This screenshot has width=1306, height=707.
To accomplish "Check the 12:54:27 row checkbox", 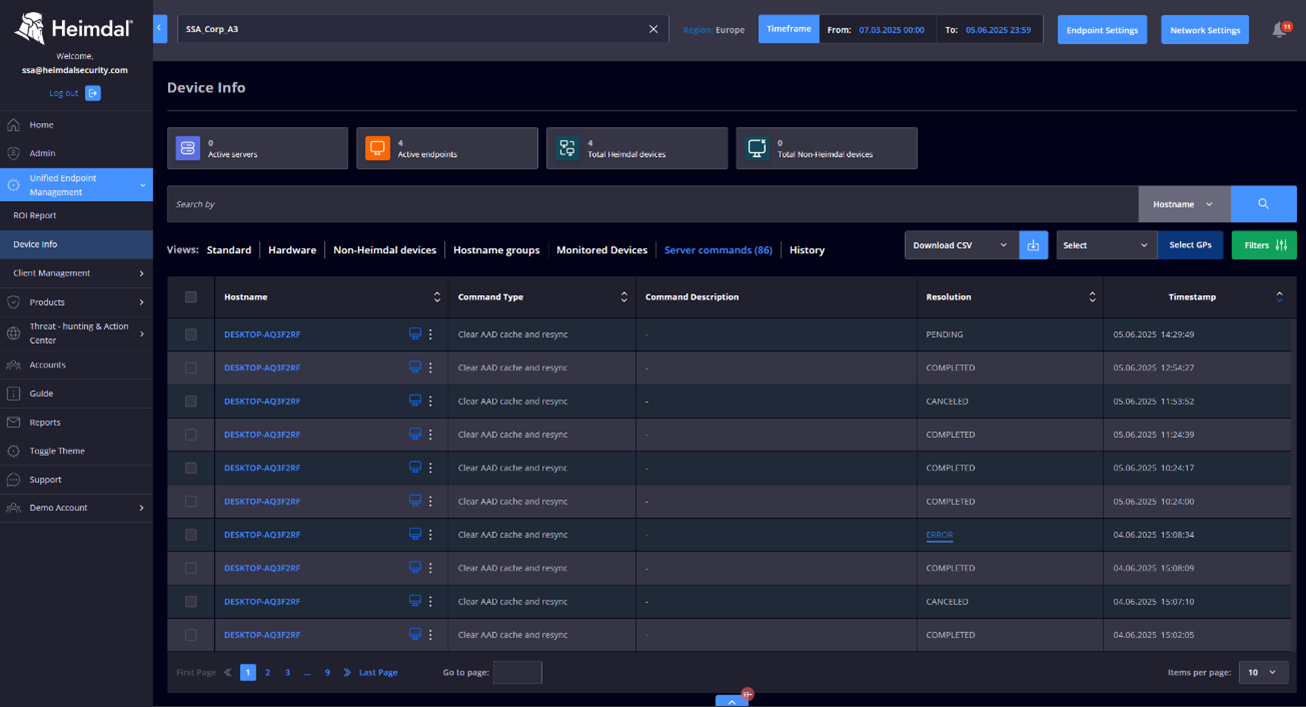I will (191, 368).
